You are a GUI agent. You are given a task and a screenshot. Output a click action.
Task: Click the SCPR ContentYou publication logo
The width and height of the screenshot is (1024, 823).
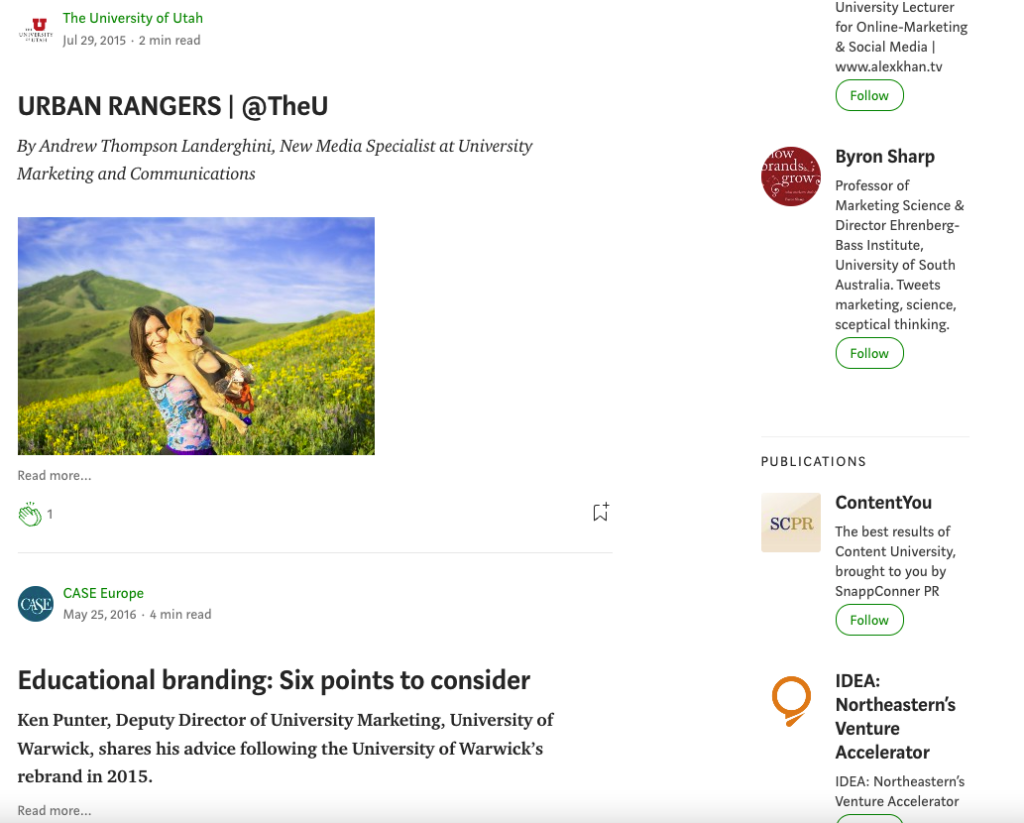click(790, 522)
